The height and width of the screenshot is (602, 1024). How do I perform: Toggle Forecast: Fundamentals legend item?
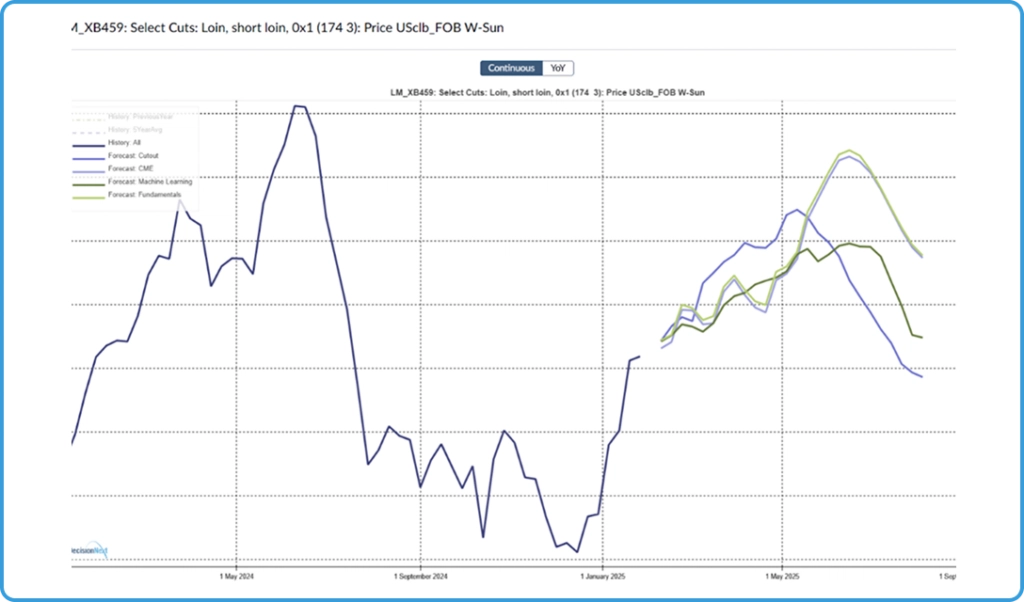tap(145, 195)
